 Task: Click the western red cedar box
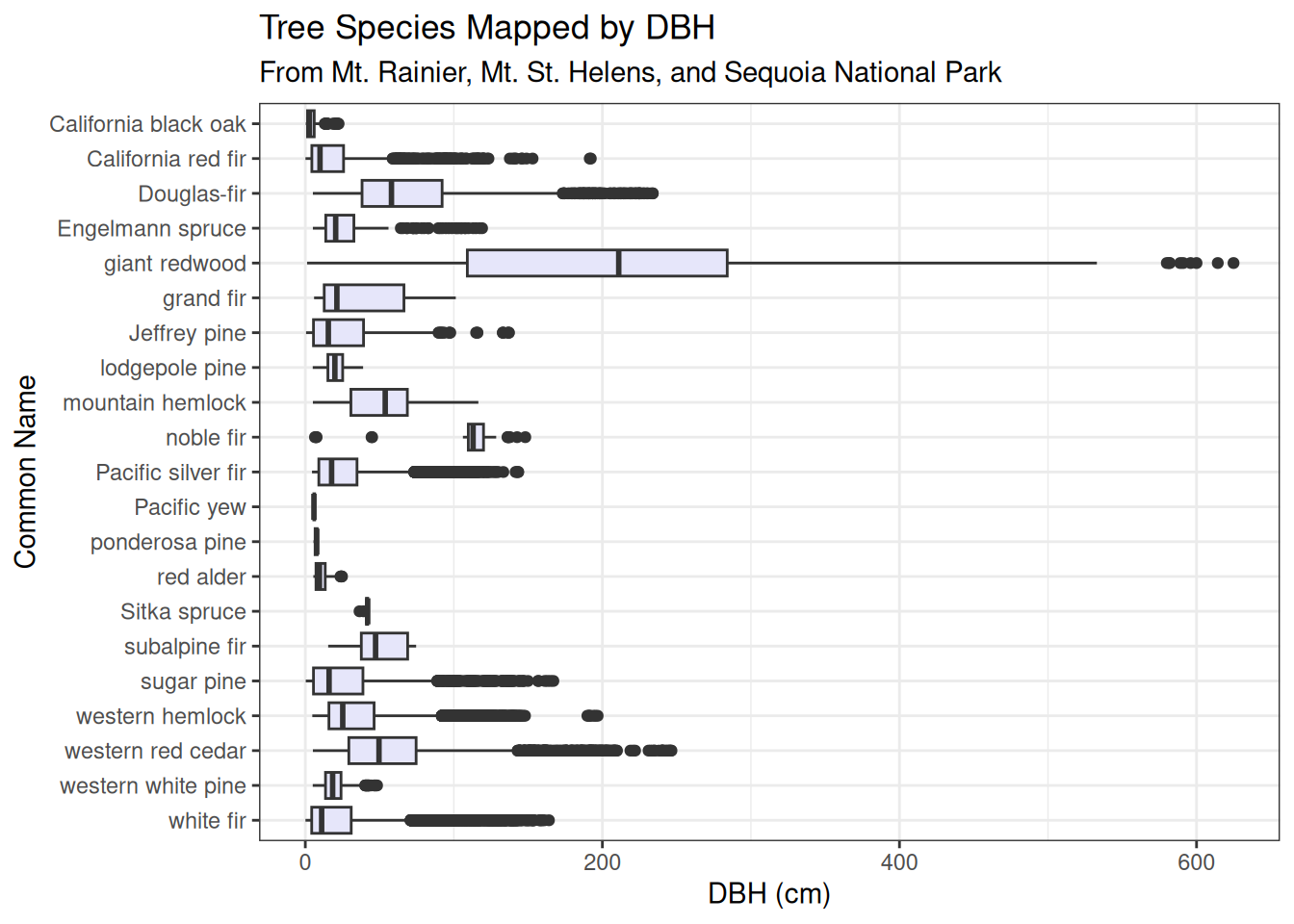click(382, 751)
